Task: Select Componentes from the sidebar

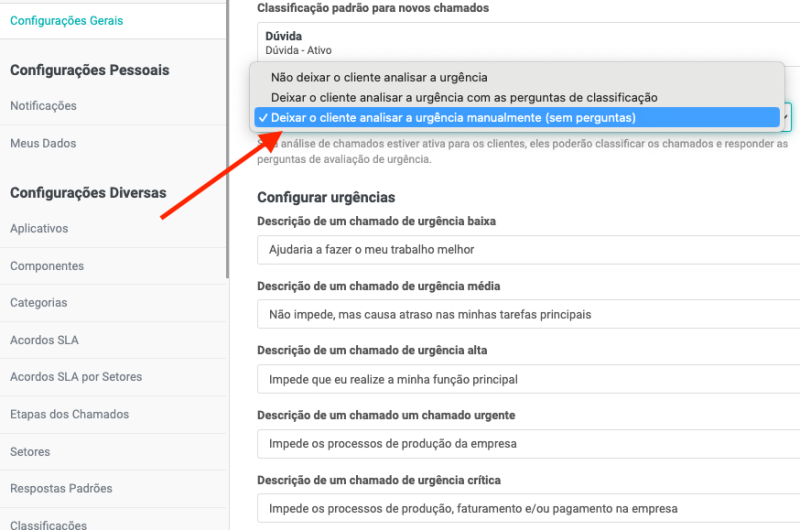Action: coord(47,266)
